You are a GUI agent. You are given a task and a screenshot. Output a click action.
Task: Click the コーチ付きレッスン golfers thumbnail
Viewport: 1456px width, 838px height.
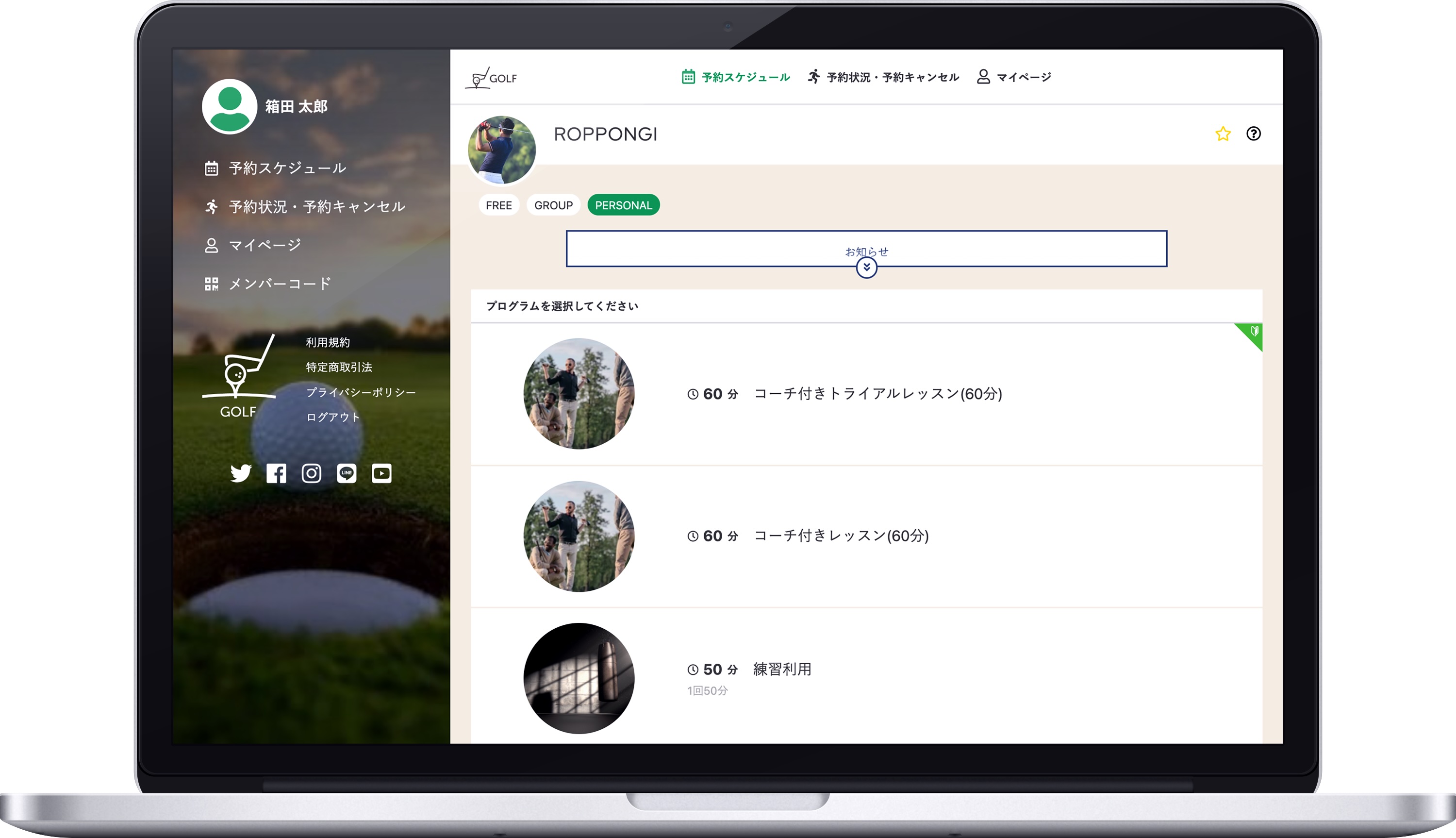pos(579,536)
